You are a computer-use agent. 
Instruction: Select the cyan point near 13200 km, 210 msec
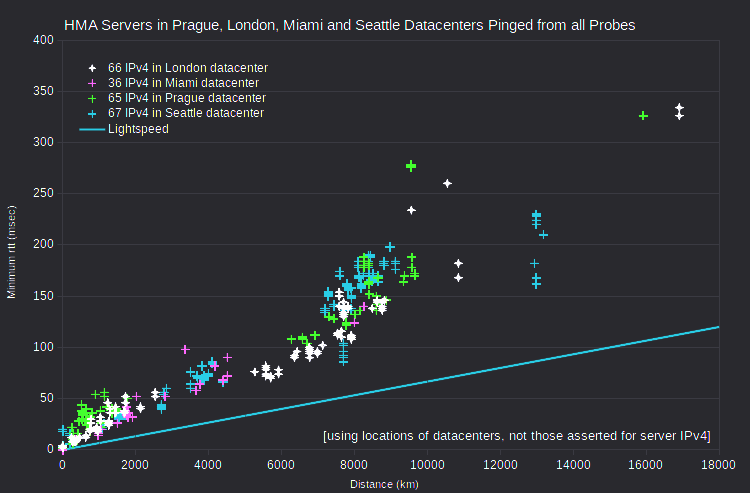[x=543, y=235]
